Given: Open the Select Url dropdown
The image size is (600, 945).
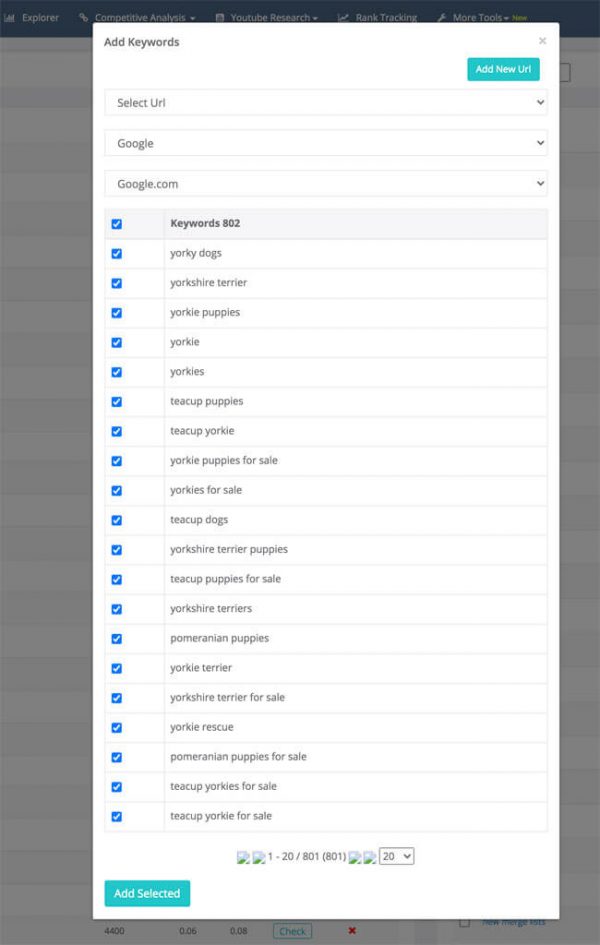Looking at the screenshot, I should click(324, 103).
